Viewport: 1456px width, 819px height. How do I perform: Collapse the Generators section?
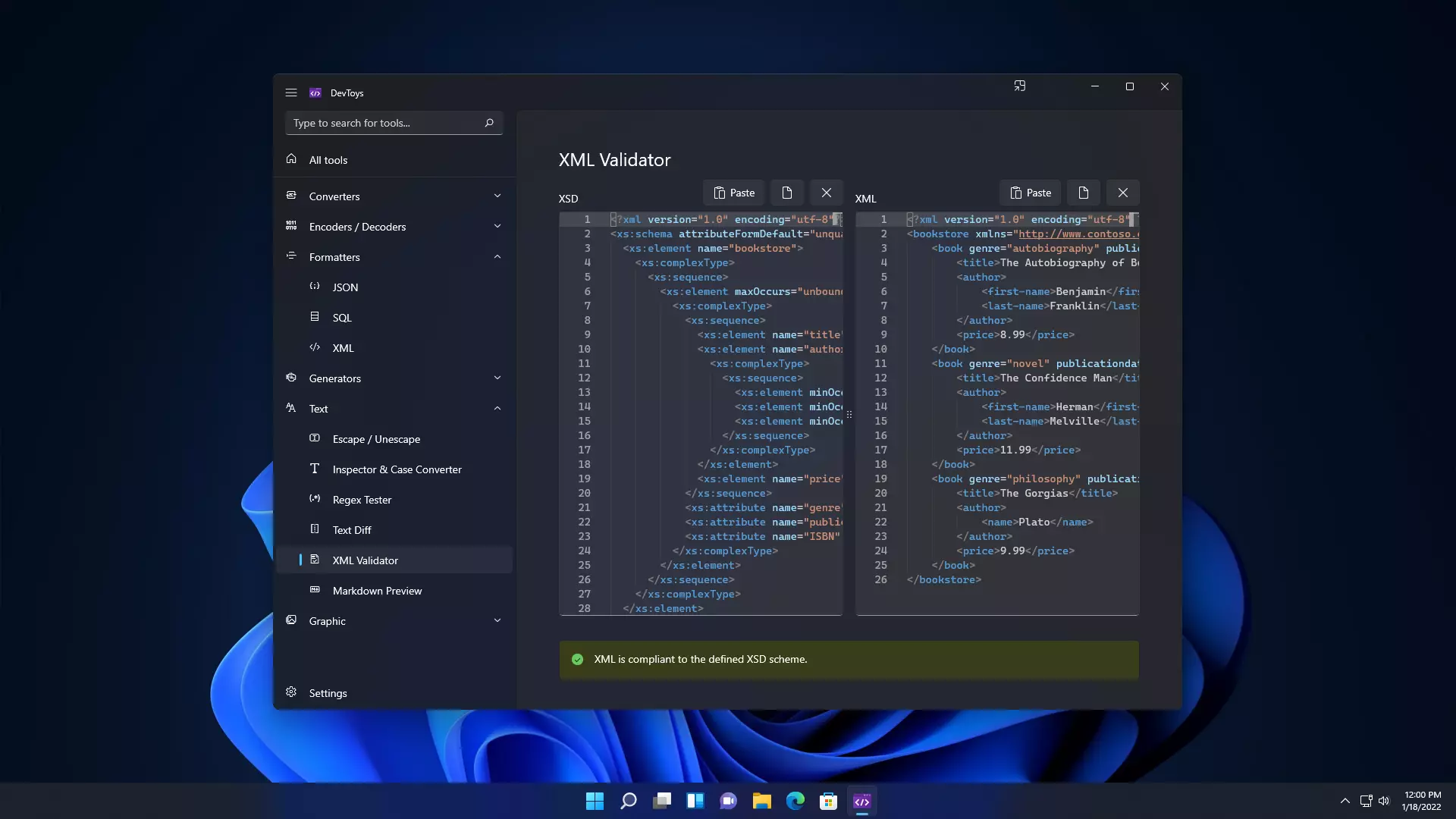click(x=498, y=378)
